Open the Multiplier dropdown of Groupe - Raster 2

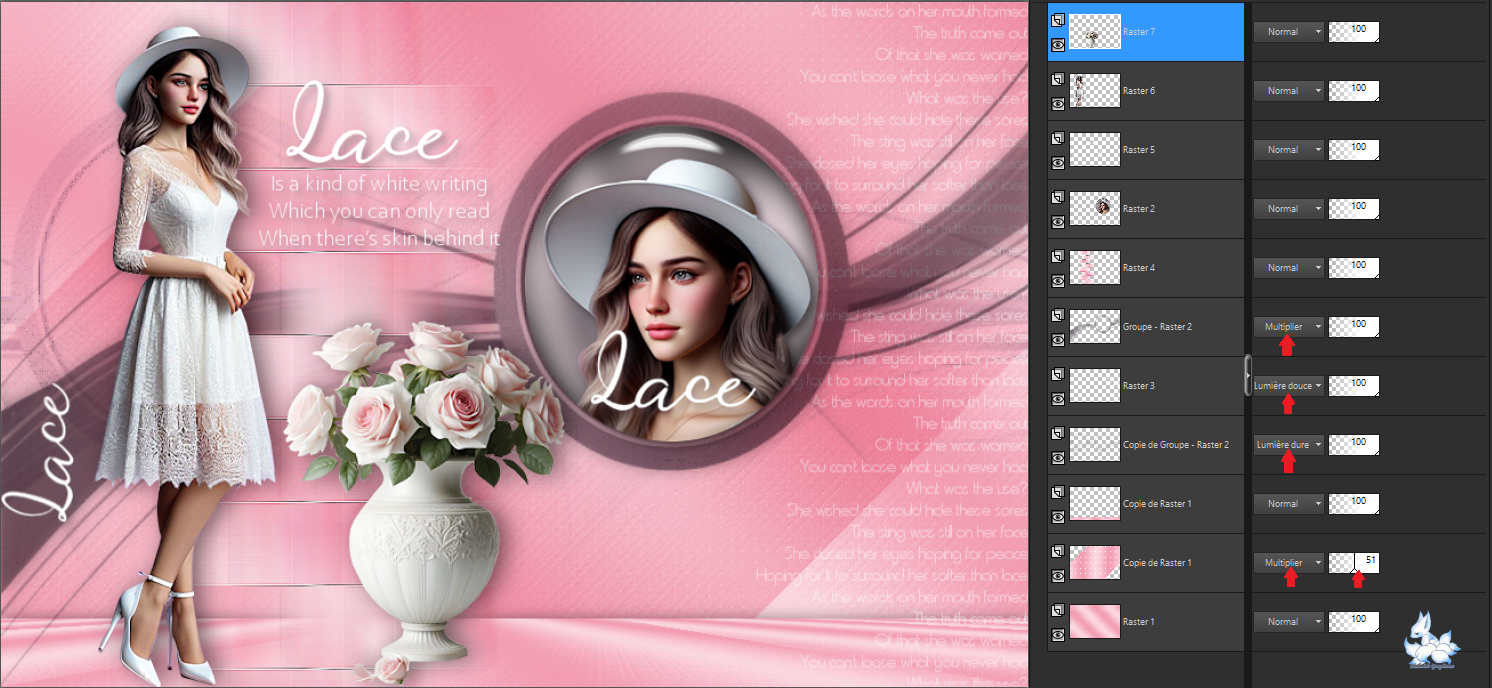pos(1289,327)
